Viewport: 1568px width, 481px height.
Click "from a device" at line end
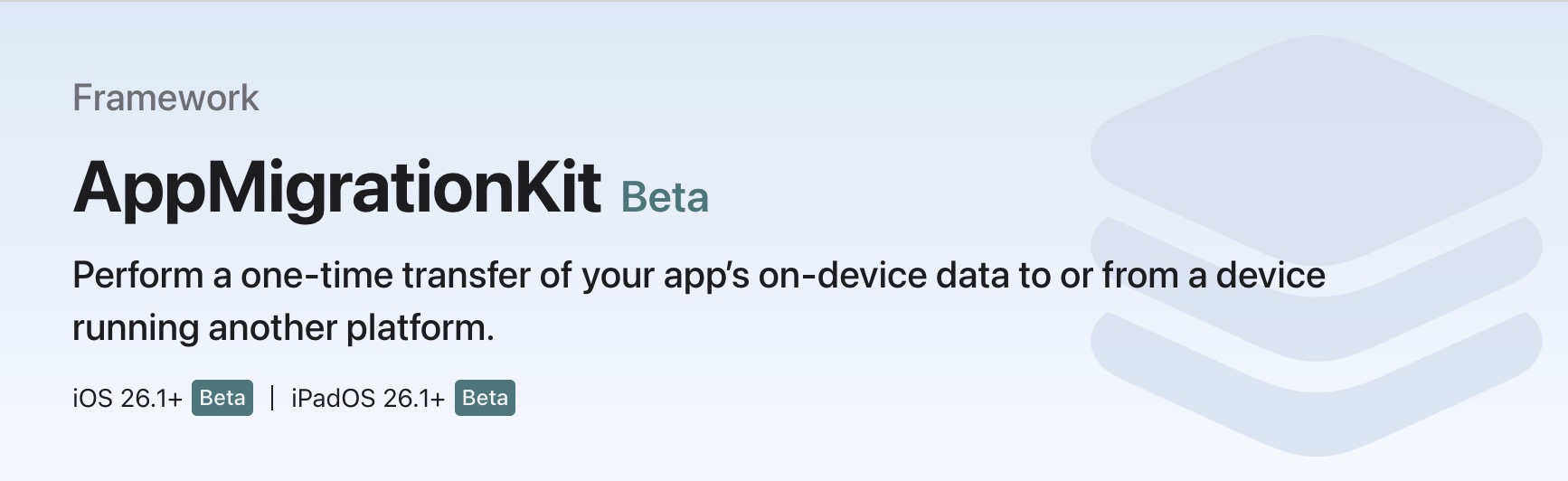click(x=1214, y=275)
